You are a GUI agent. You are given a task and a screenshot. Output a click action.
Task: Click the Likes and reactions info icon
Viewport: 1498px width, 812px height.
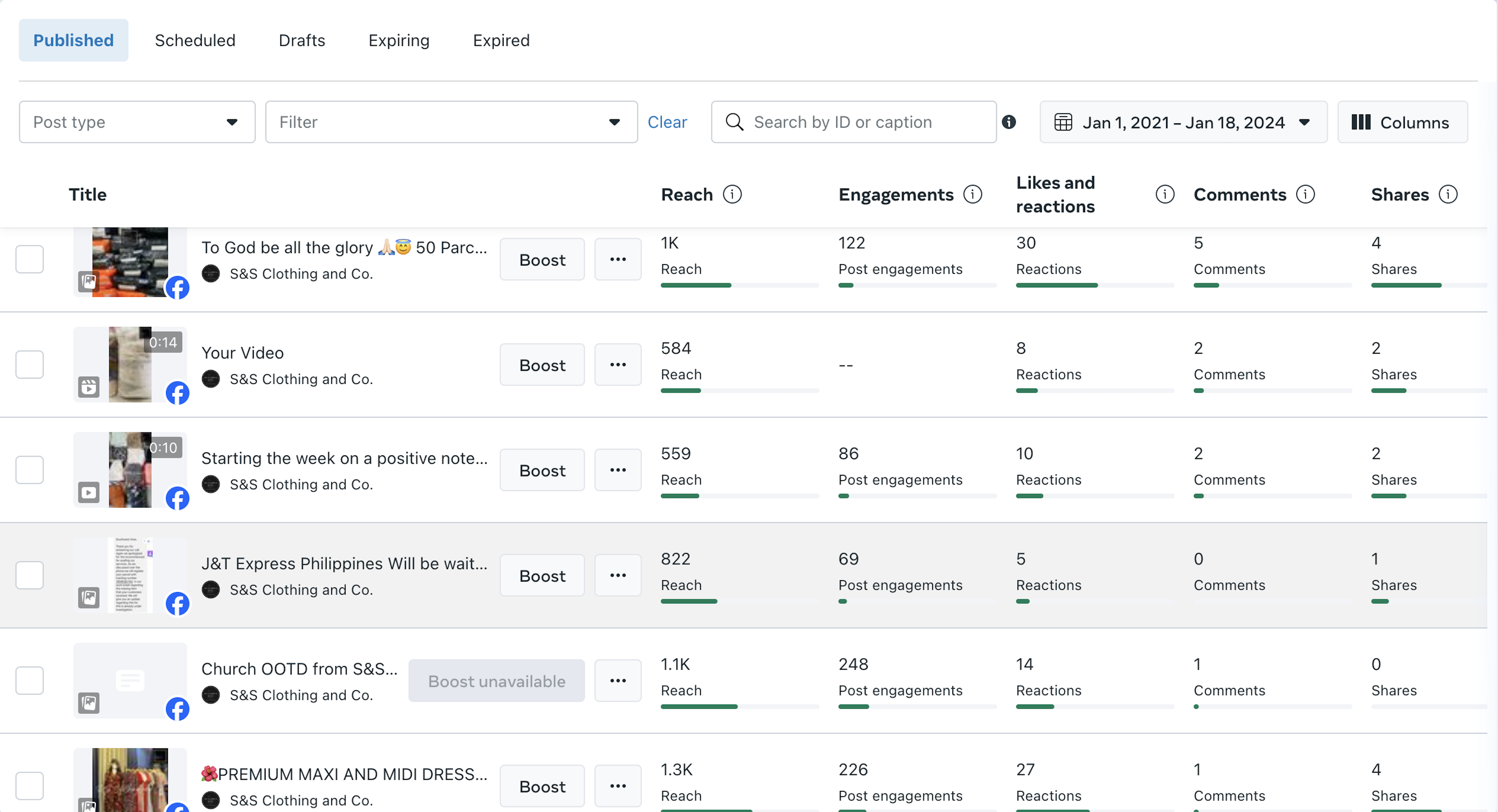pyautogui.click(x=1165, y=194)
